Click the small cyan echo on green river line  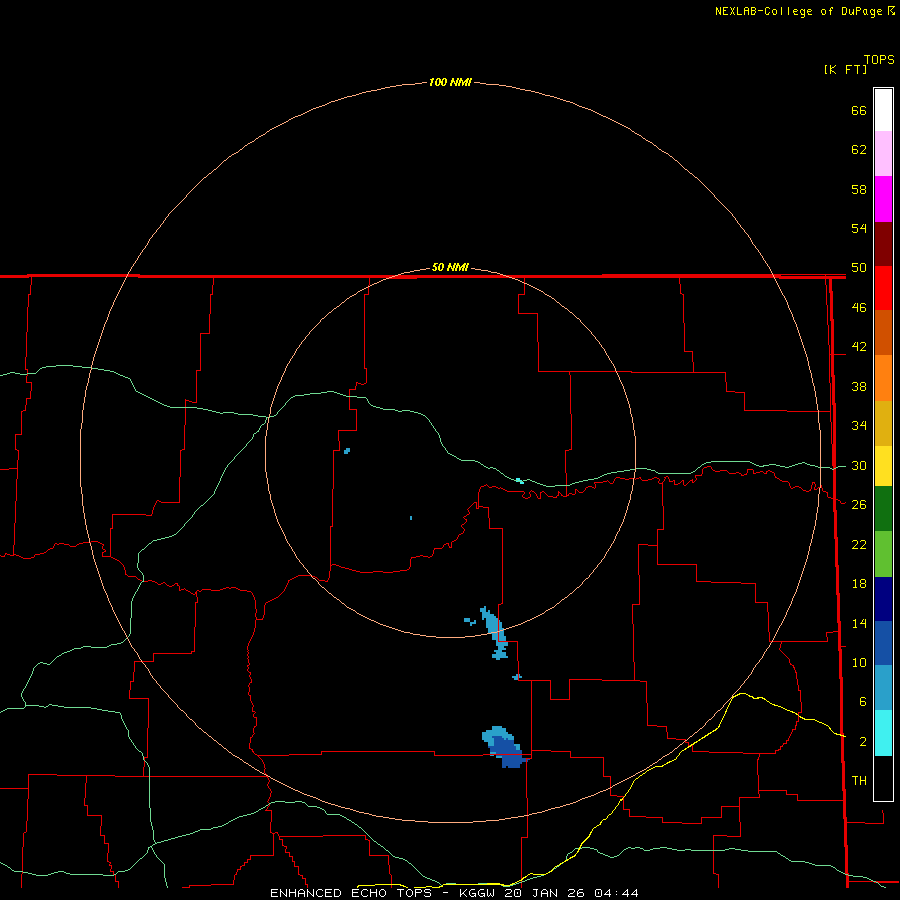click(x=519, y=480)
